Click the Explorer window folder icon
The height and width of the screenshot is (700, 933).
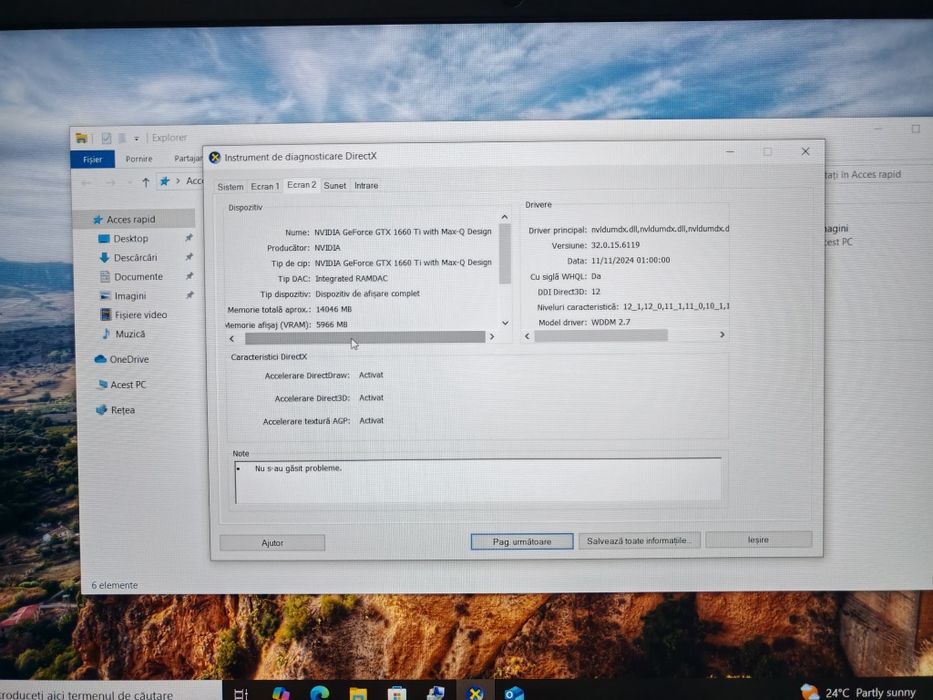[82, 139]
